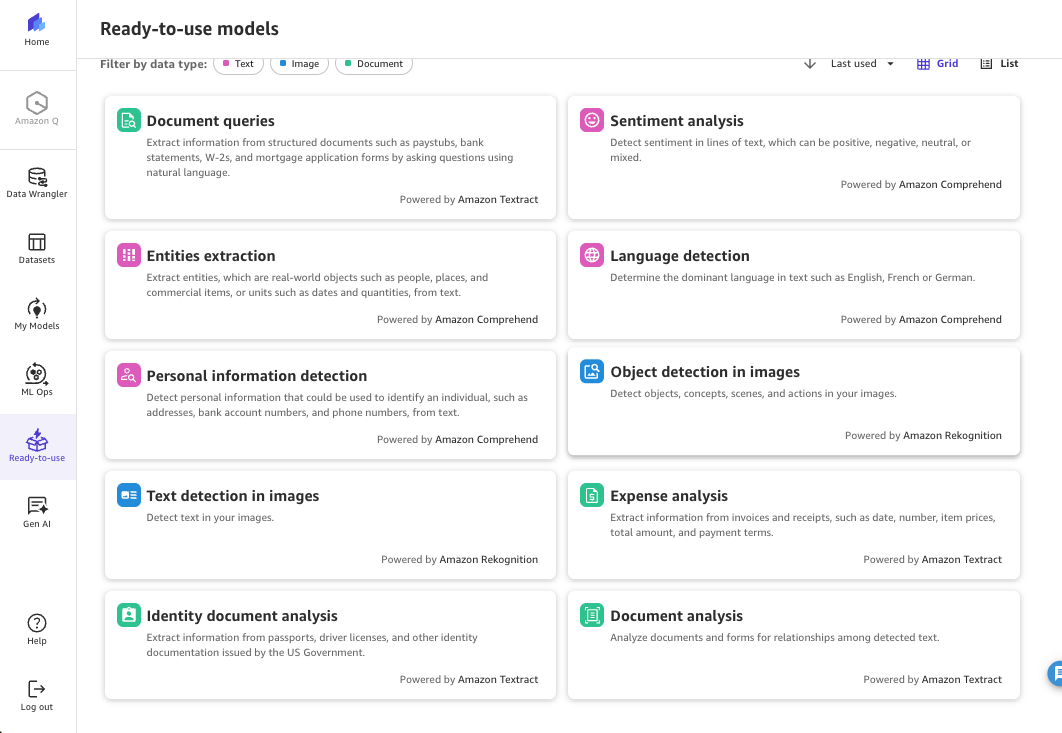Image resolution: width=1062 pixels, height=733 pixels.
Task: Open the Gen AI sidebar icon
Action: click(x=37, y=512)
